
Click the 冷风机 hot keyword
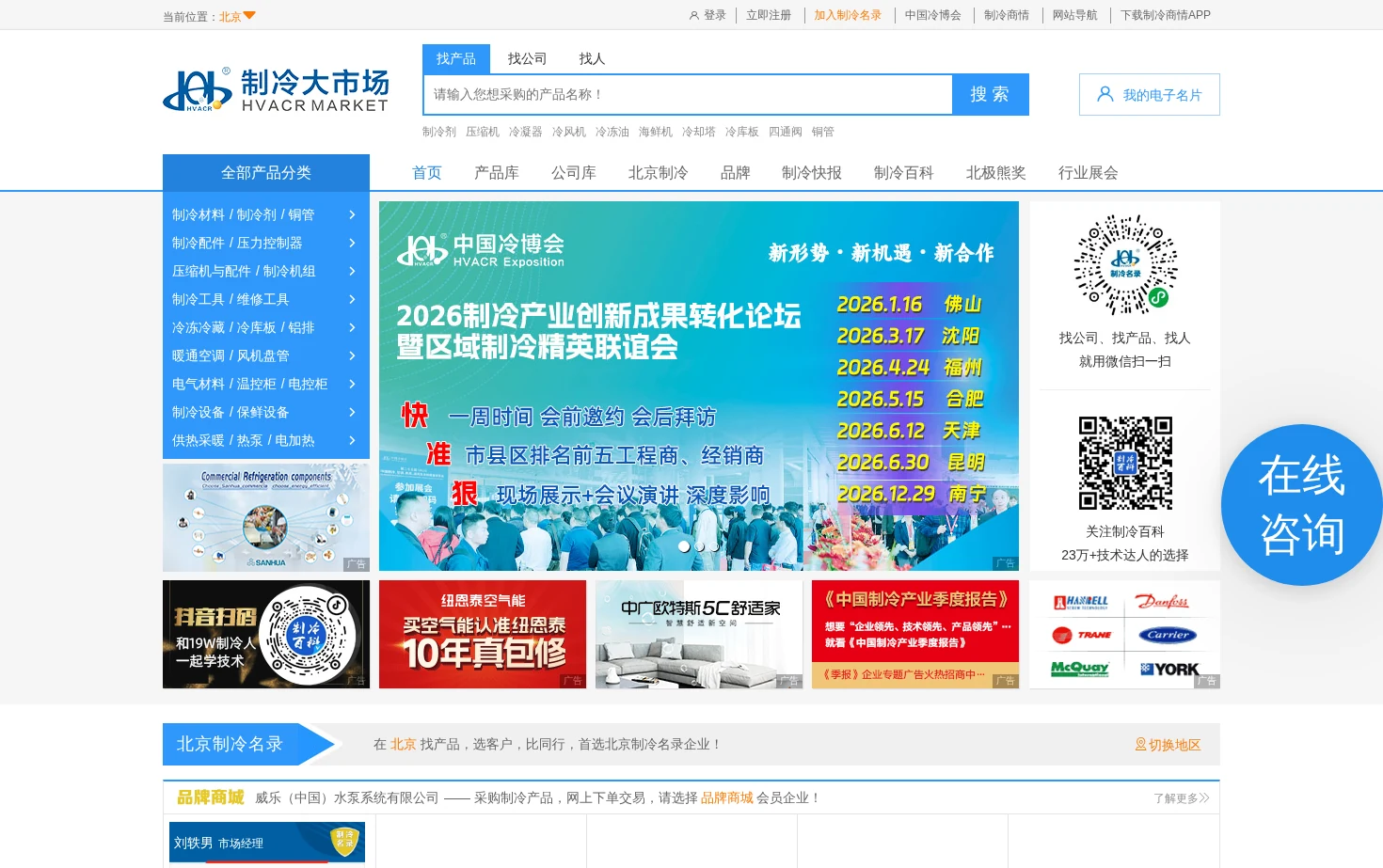[569, 132]
